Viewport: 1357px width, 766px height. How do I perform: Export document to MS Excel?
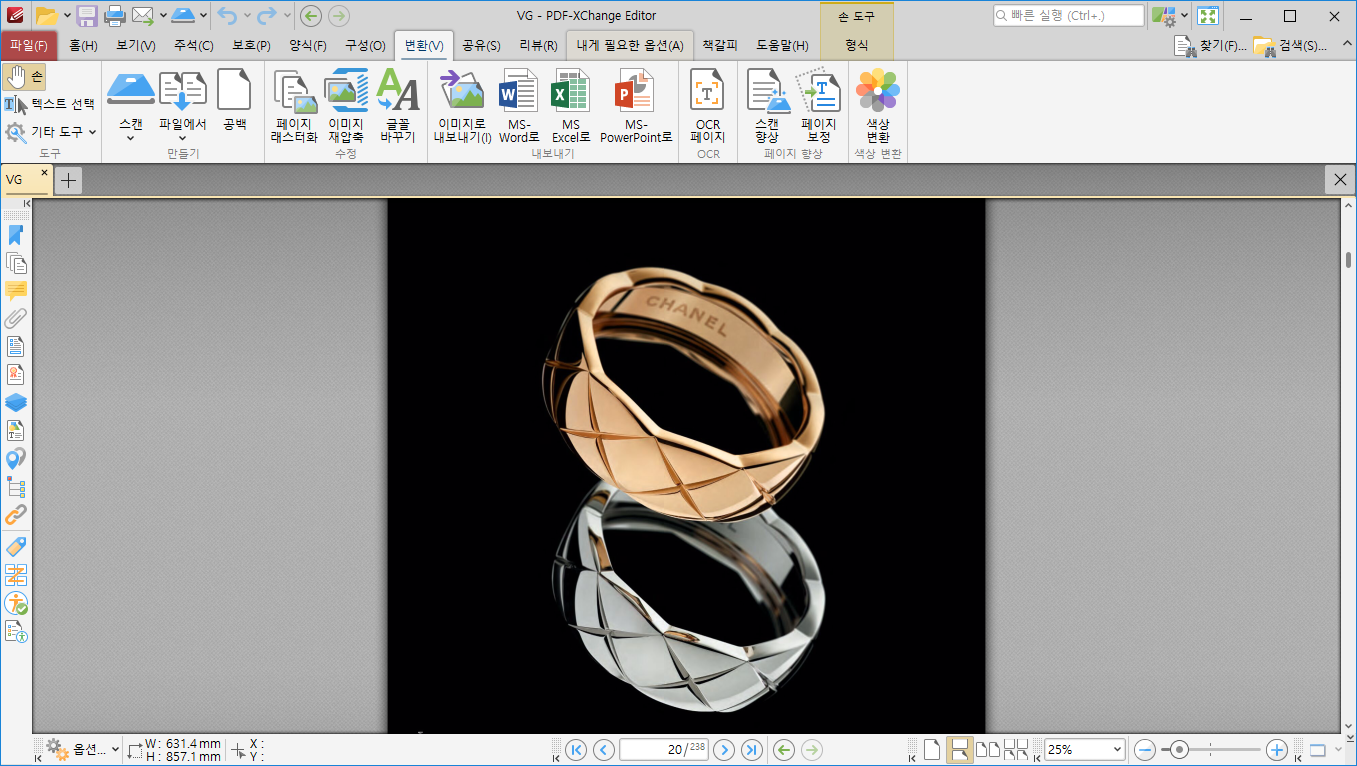click(571, 106)
